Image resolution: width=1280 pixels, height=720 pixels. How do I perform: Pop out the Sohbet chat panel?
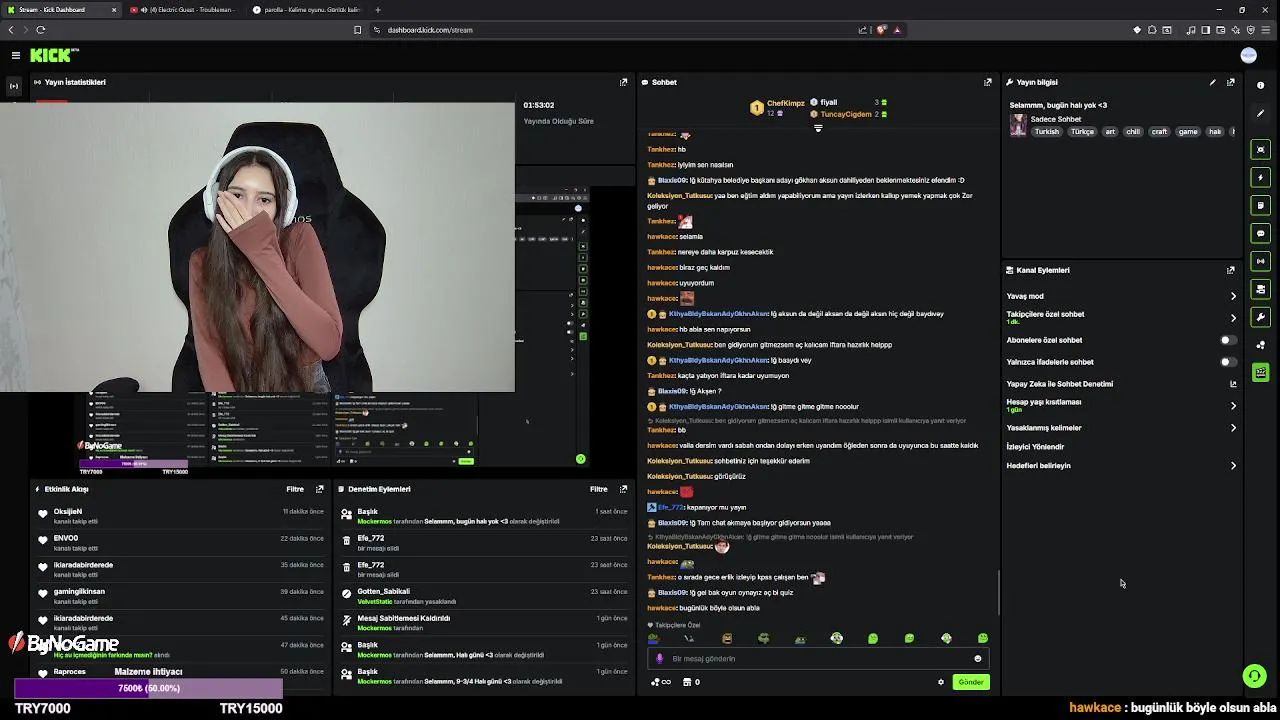point(987,82)
